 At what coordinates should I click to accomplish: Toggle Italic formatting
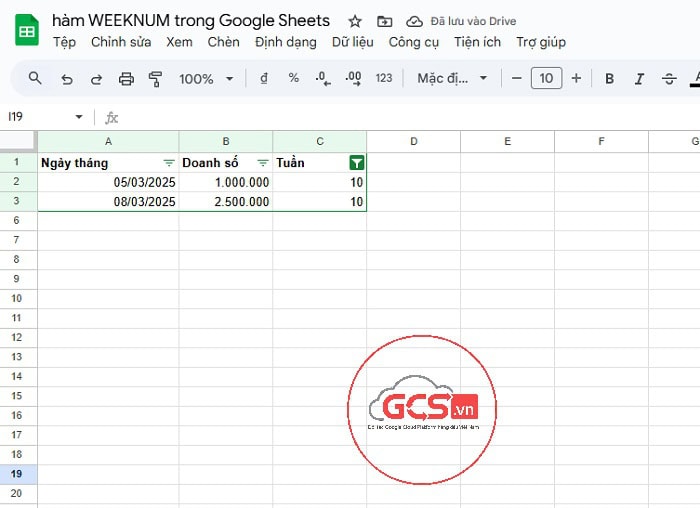coord(639,79)
